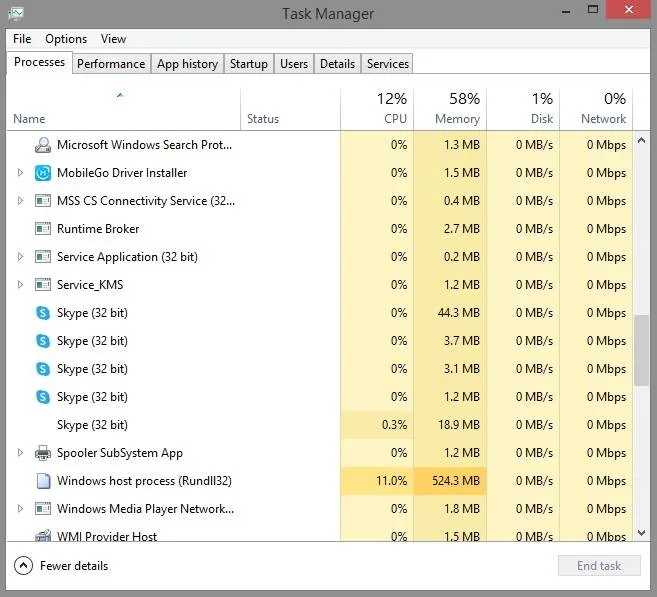Image resolution: width=657 pixels, height=597 pixels.
Task: Click the WMI Provider Host icon
Action: point(43,535)
